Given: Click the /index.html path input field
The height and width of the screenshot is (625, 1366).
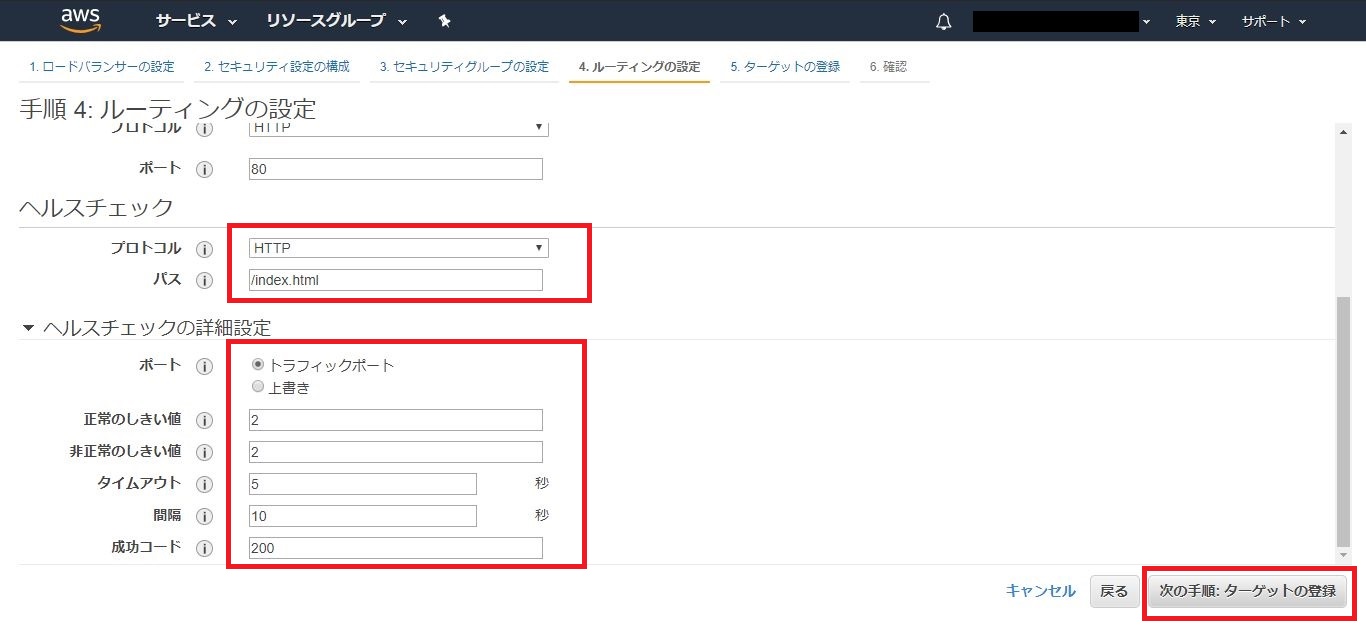Looking at the screenshot, I should pos(395,280).
